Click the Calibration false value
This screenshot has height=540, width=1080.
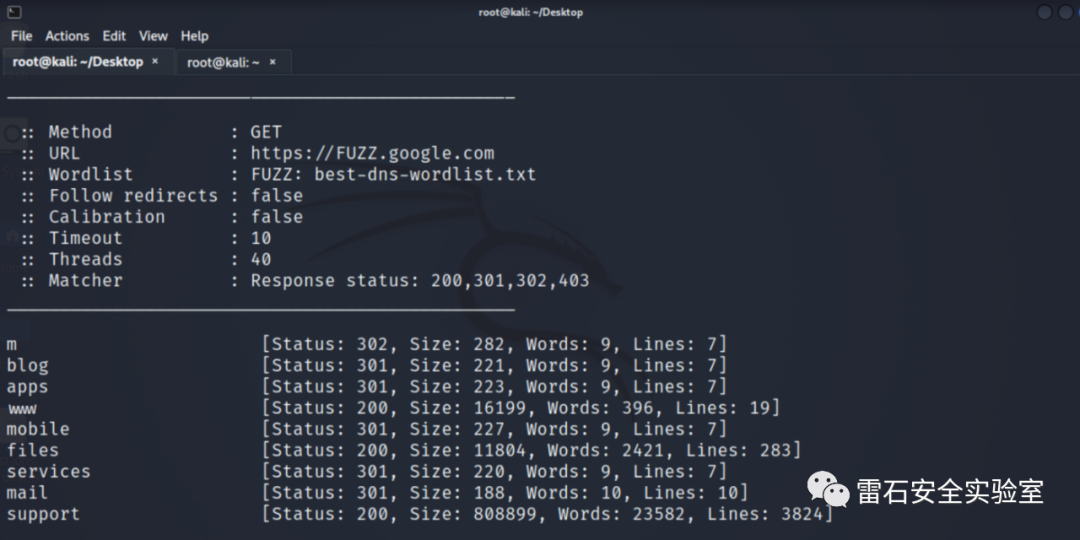[x=277, y=217]
